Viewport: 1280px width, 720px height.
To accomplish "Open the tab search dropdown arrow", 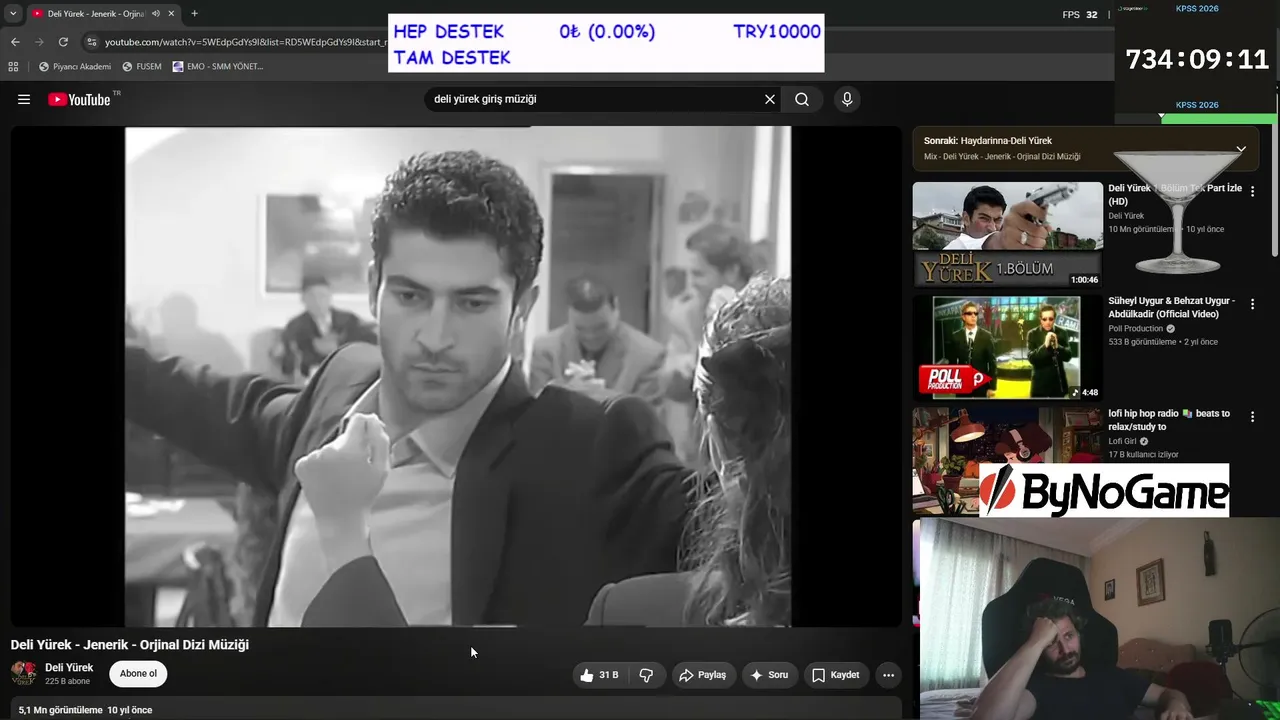I will (13, 14).
